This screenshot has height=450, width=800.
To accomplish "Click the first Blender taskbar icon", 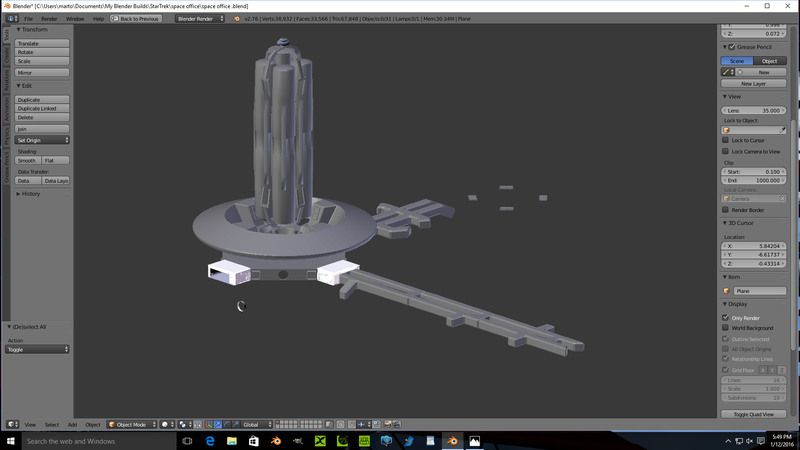I will click(276, 441).
